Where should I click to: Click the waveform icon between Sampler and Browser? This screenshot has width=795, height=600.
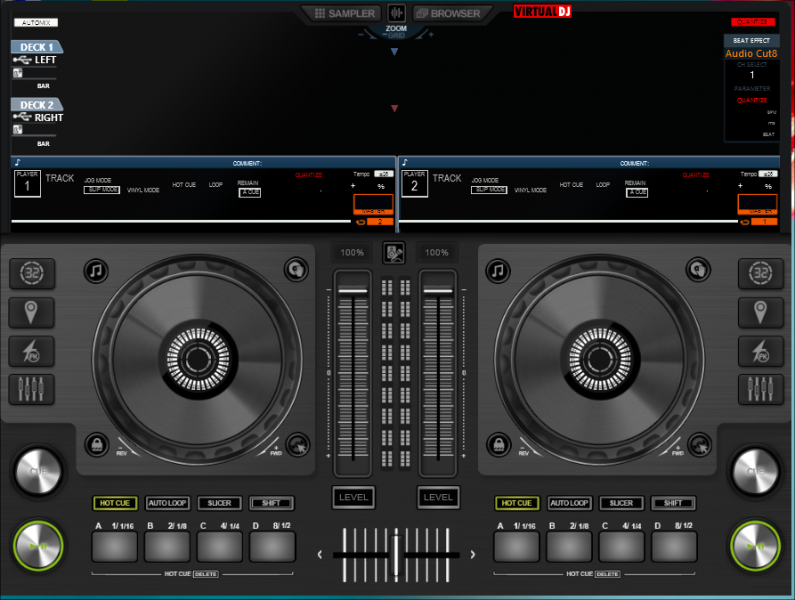pos(396,13)
